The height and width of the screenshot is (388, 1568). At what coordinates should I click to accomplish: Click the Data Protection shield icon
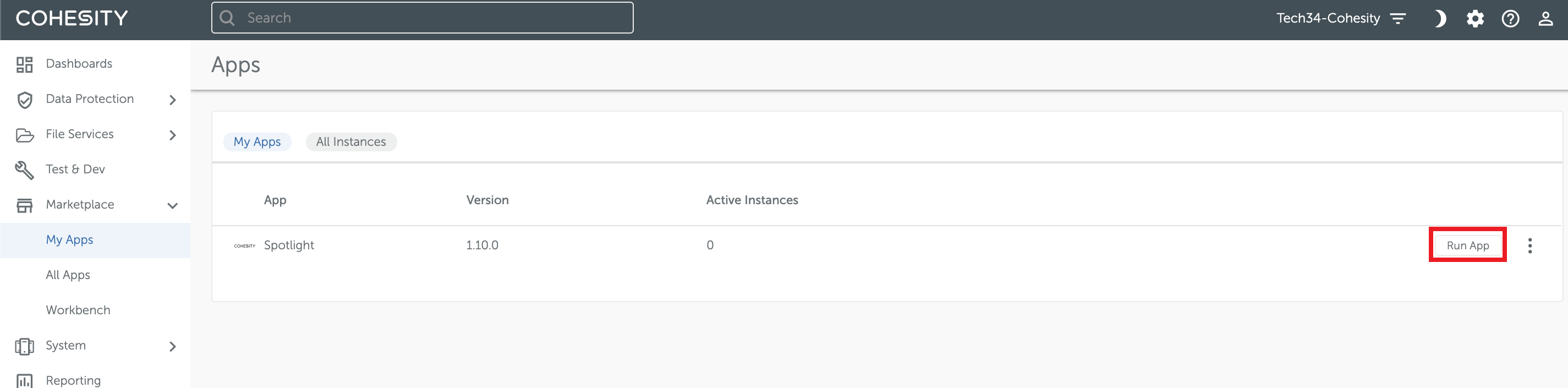click(24, 99)
